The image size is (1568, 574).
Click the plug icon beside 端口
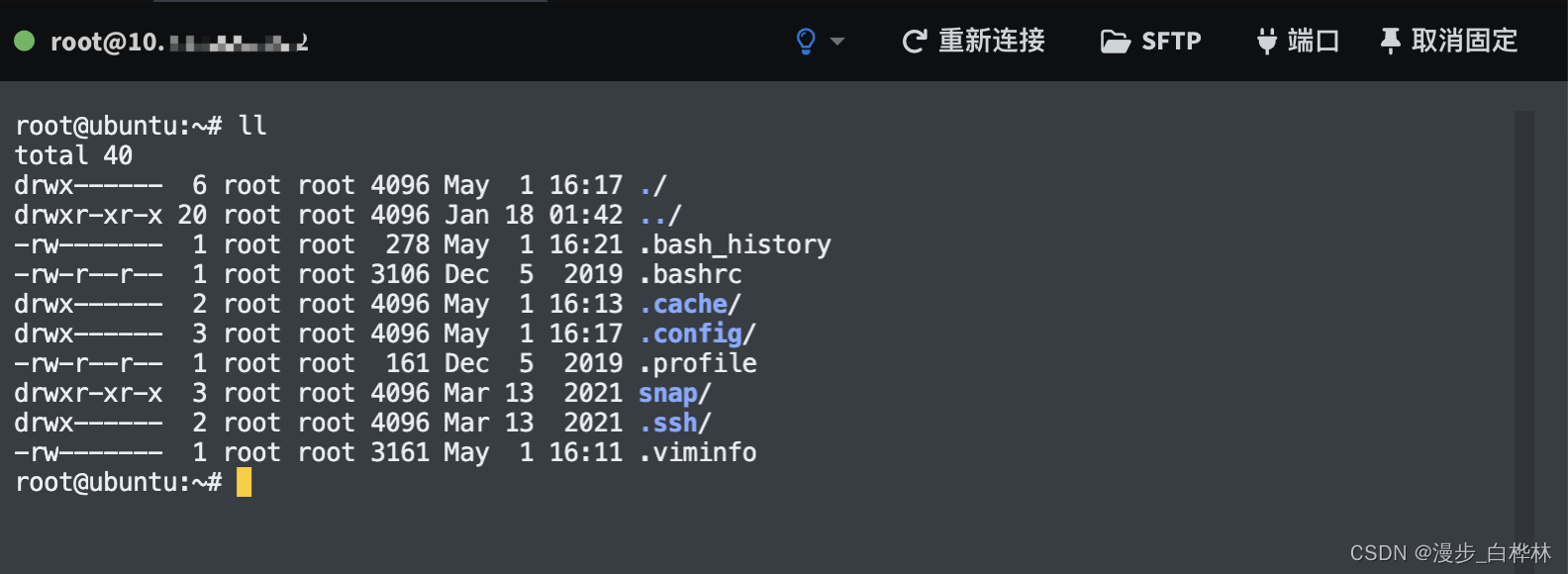point(1265,41)
